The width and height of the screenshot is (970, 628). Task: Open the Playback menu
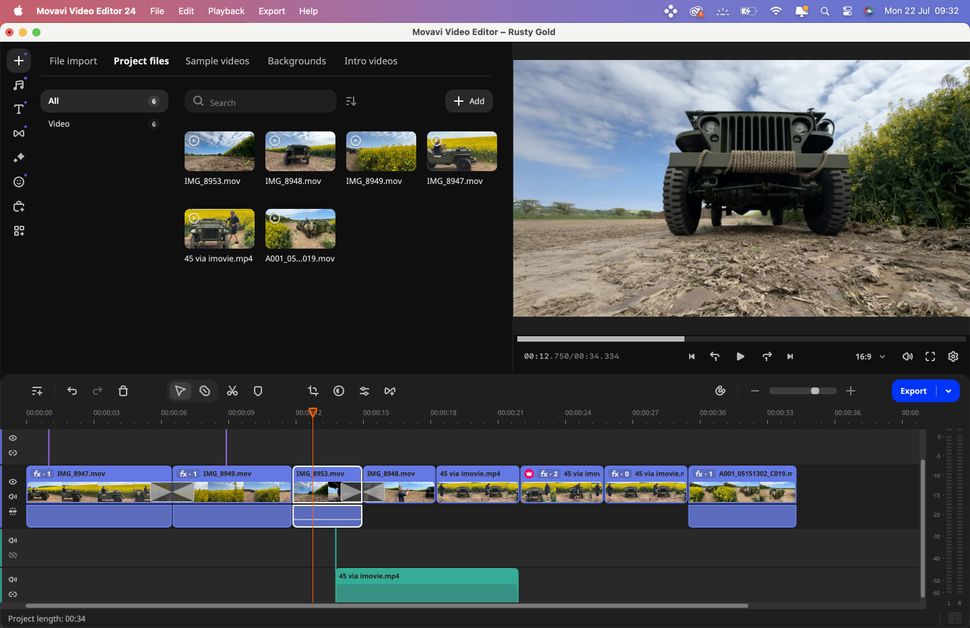point(225,11)
